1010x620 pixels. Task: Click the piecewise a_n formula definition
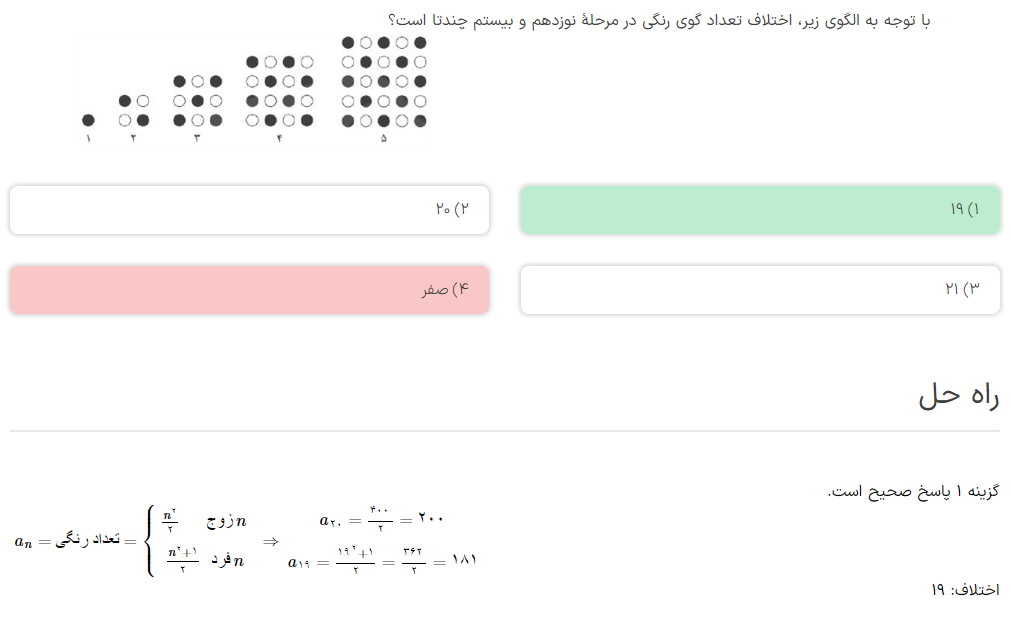131,541
